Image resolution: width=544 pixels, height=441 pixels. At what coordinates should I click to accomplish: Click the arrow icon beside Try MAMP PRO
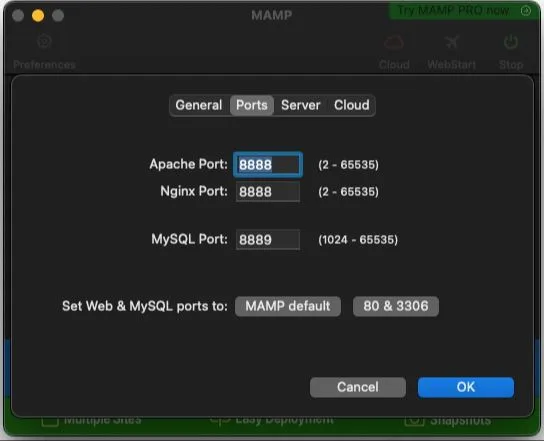pyautogui.click(x=526, y=11)
